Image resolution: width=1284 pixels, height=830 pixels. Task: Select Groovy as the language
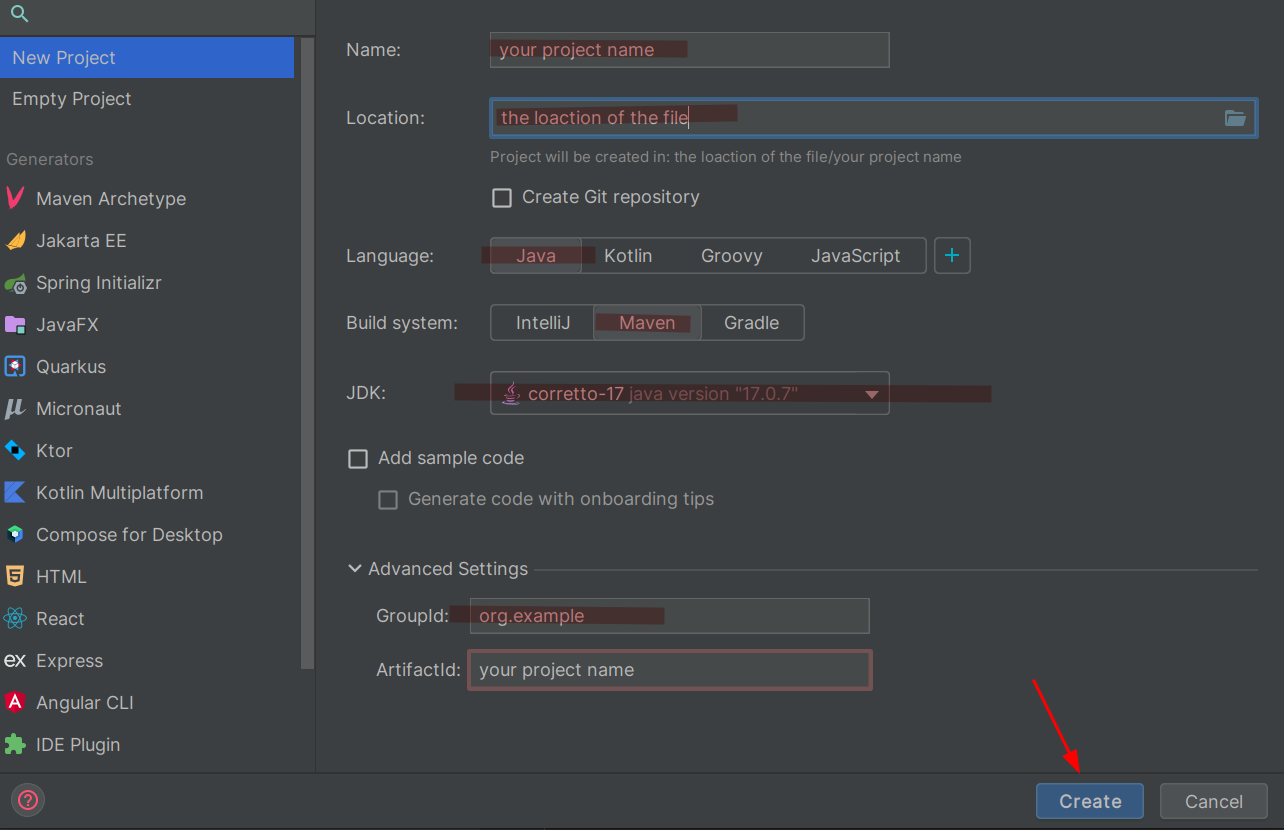coord(732,256)
